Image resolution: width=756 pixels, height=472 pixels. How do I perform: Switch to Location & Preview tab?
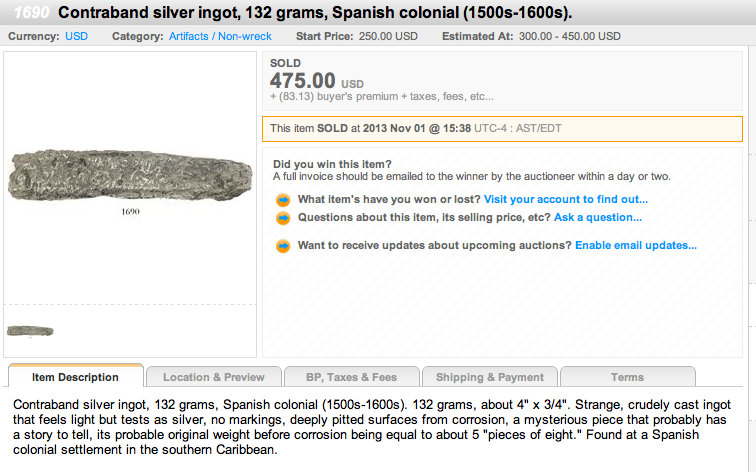pos(213,377)
